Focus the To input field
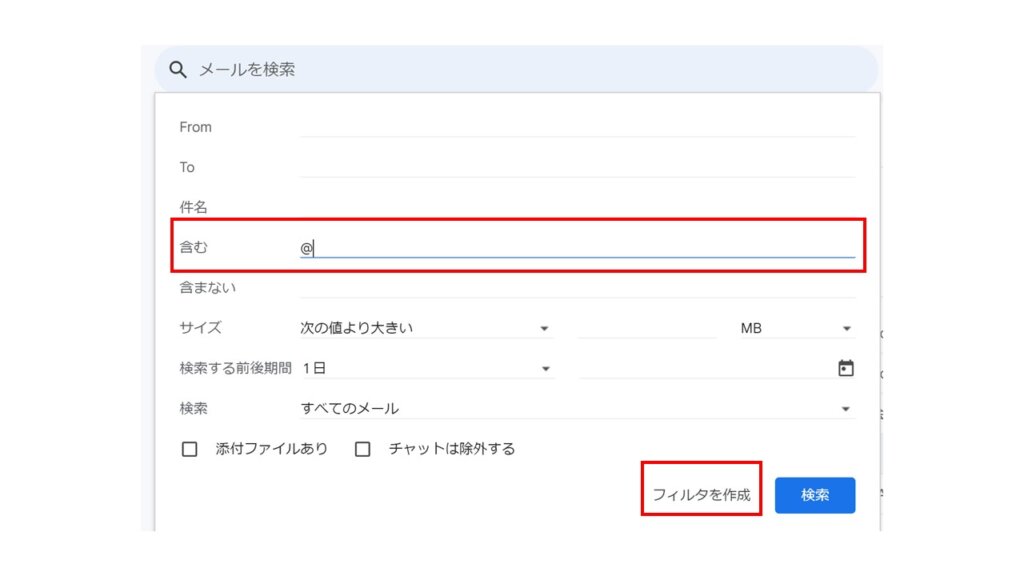This screenshot has width=1024, height=576. pos(577,167)
